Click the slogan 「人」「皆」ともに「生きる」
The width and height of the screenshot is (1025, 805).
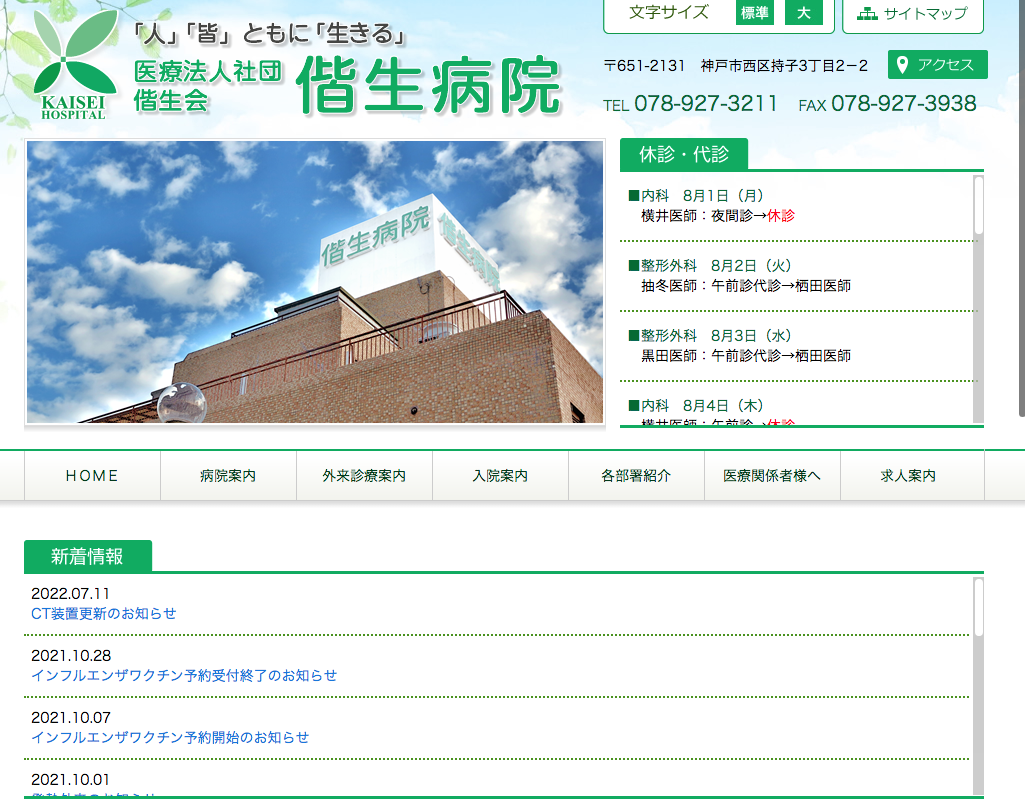click(268, 33)
